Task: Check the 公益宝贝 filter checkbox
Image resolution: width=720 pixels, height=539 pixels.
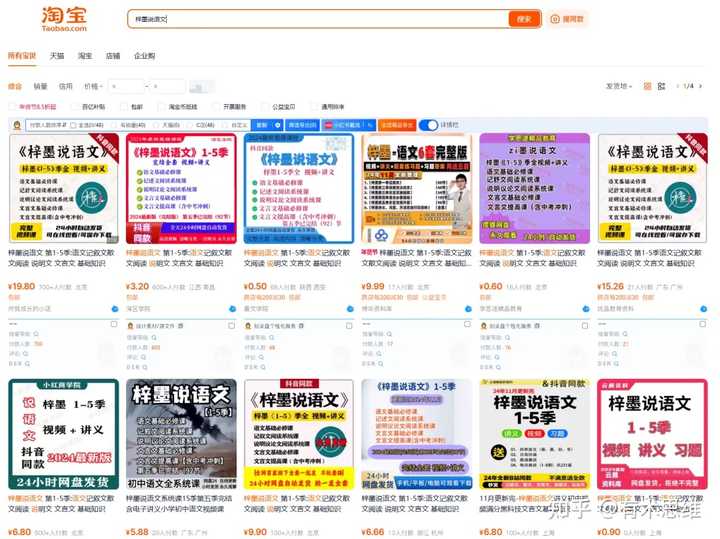Action: tap(264, 107)
